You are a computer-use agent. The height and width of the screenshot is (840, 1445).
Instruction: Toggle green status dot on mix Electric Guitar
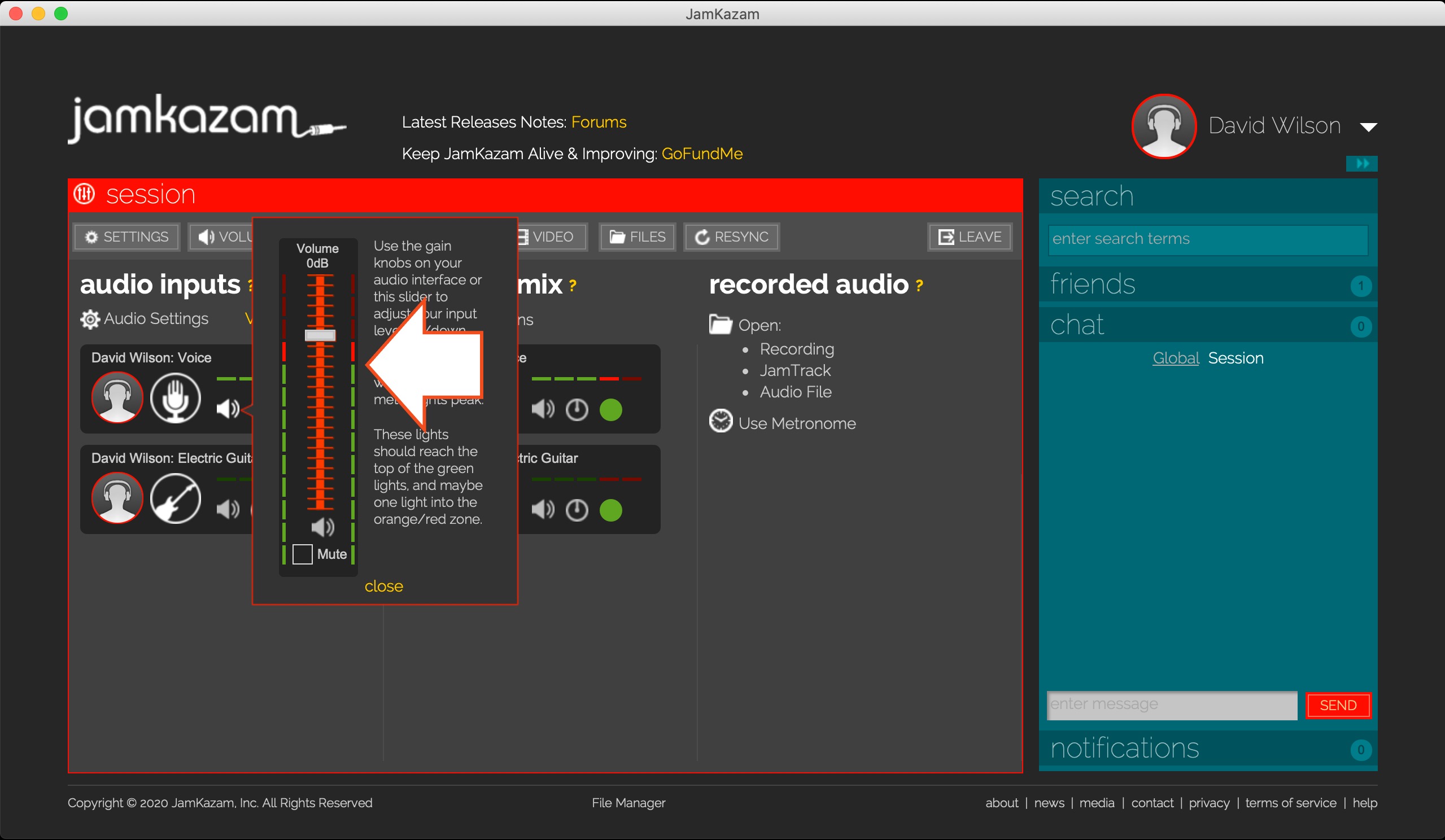coord(610,510)
